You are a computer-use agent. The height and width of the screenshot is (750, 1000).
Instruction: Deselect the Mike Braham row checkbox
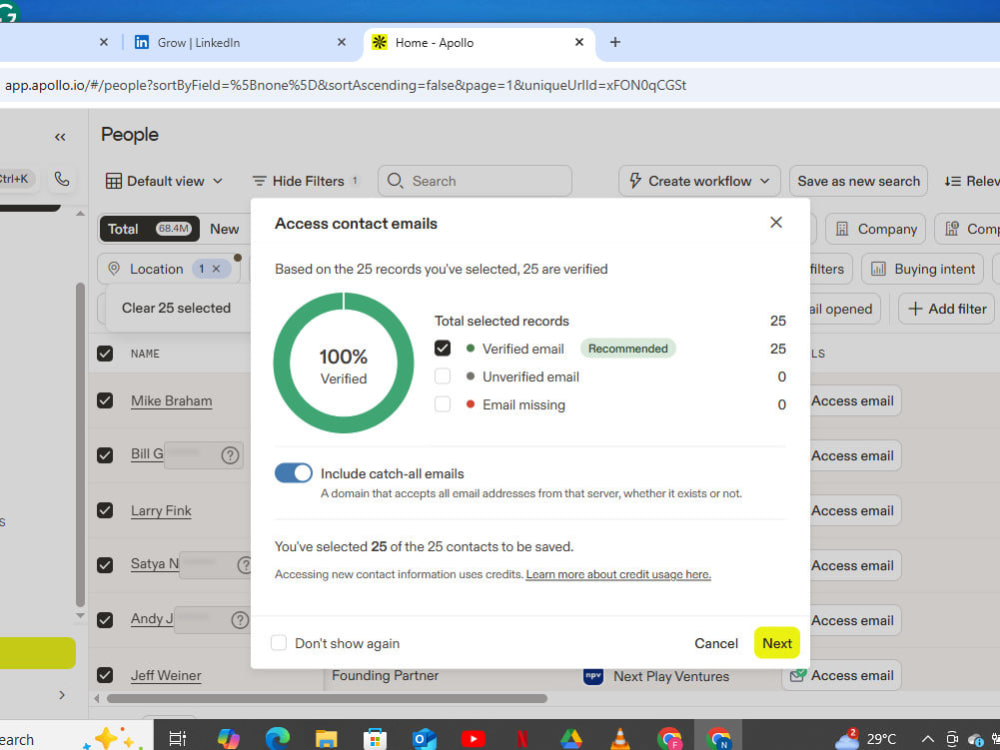105,401
